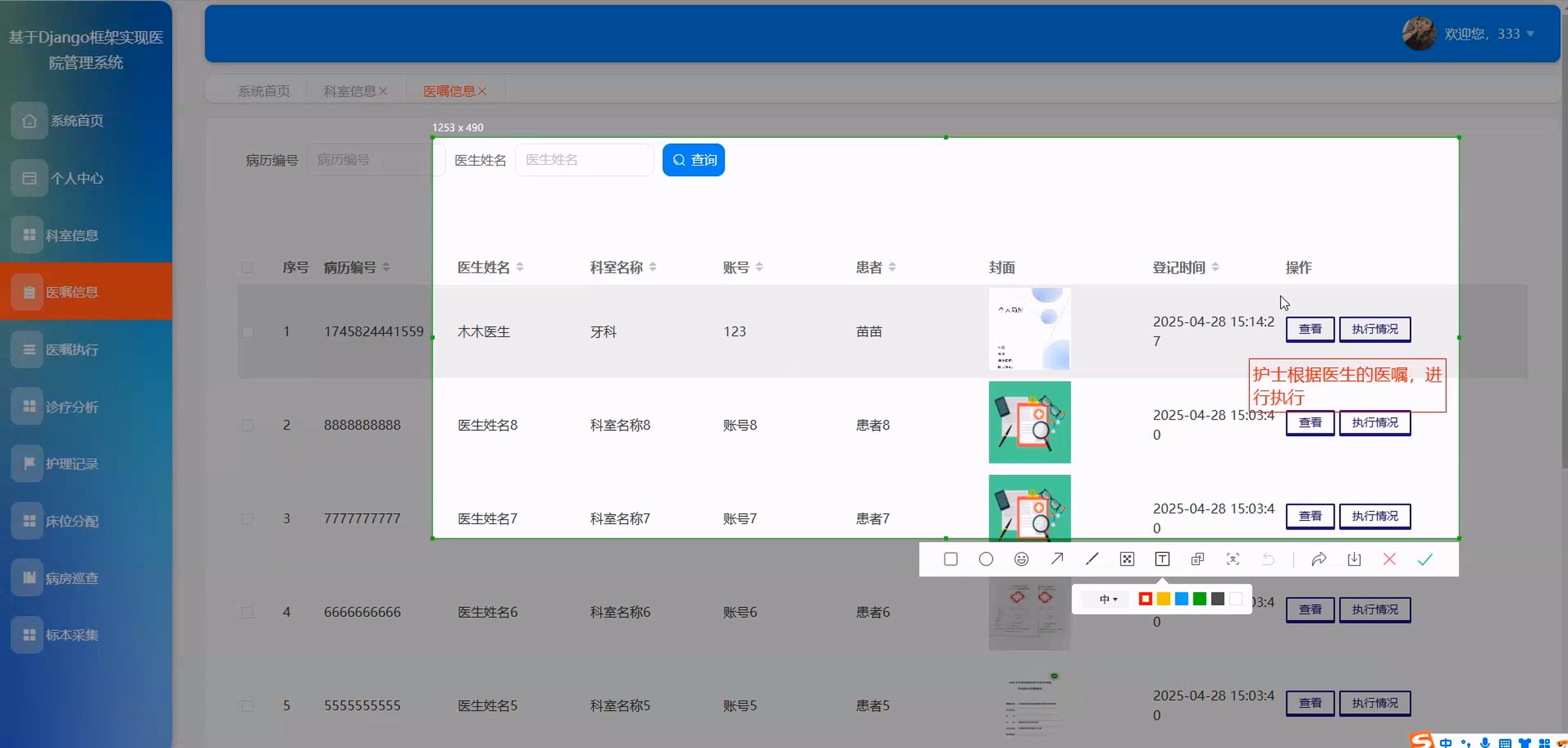This screenshot has width=1568, height=748.
Task: Click 执行情况 for row 5
Action: point(1374,703)
